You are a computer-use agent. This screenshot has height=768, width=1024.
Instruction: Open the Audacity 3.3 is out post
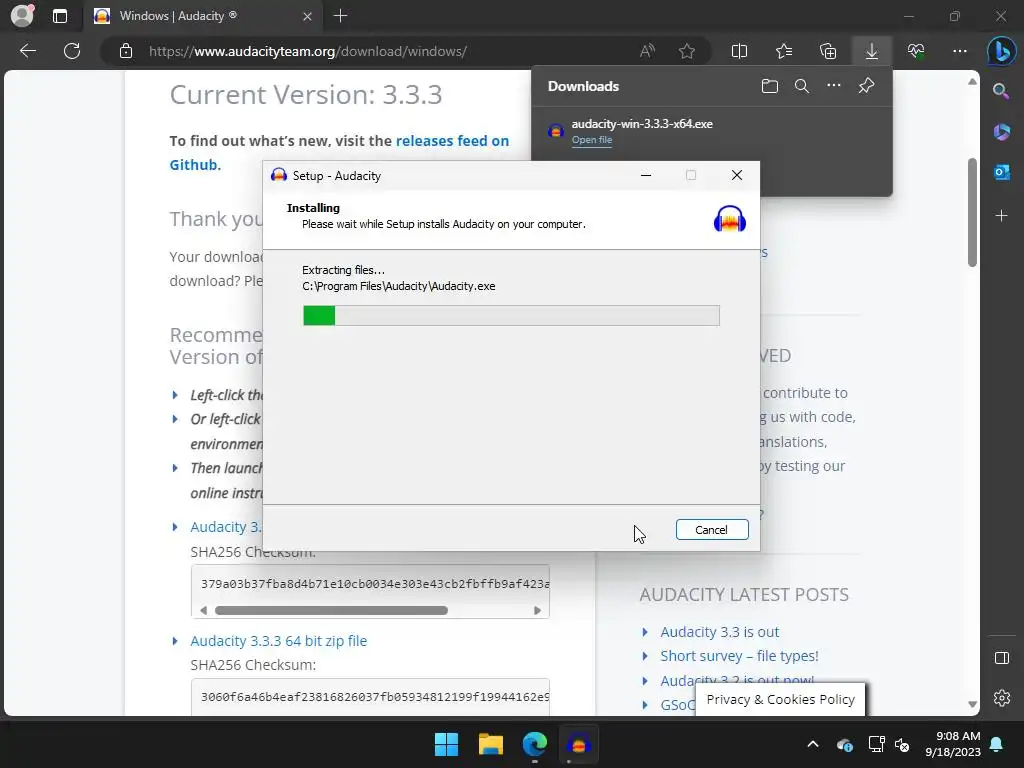(719, 632)
